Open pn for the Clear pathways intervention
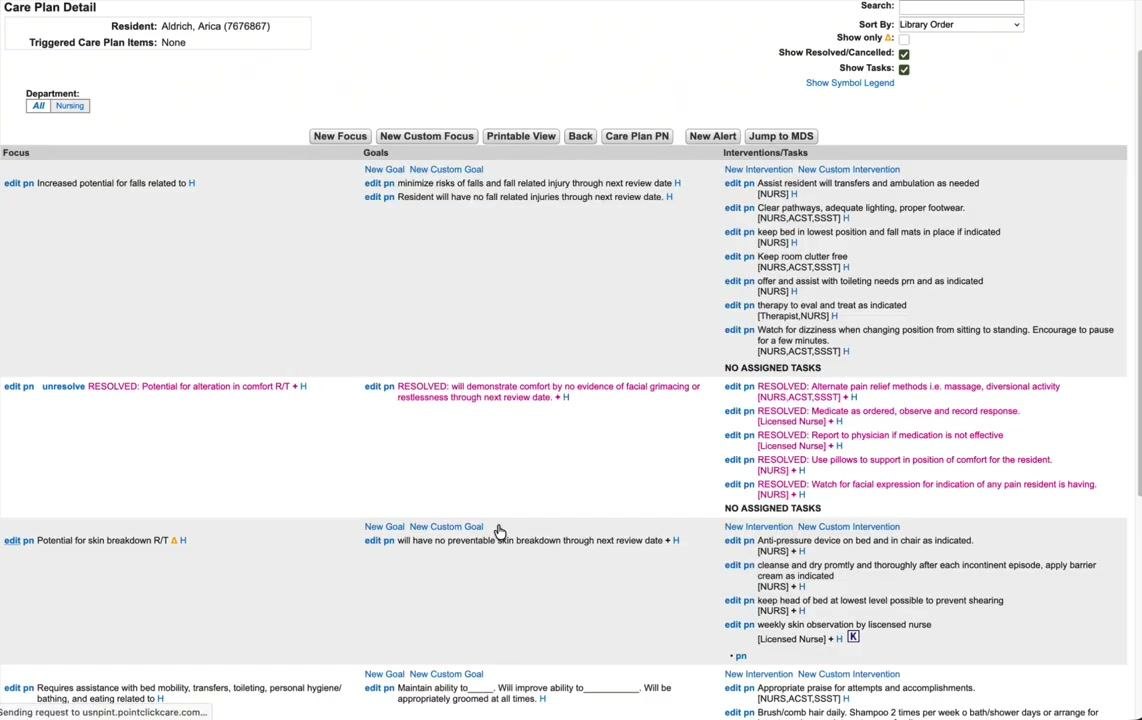 tap(749, 208)
